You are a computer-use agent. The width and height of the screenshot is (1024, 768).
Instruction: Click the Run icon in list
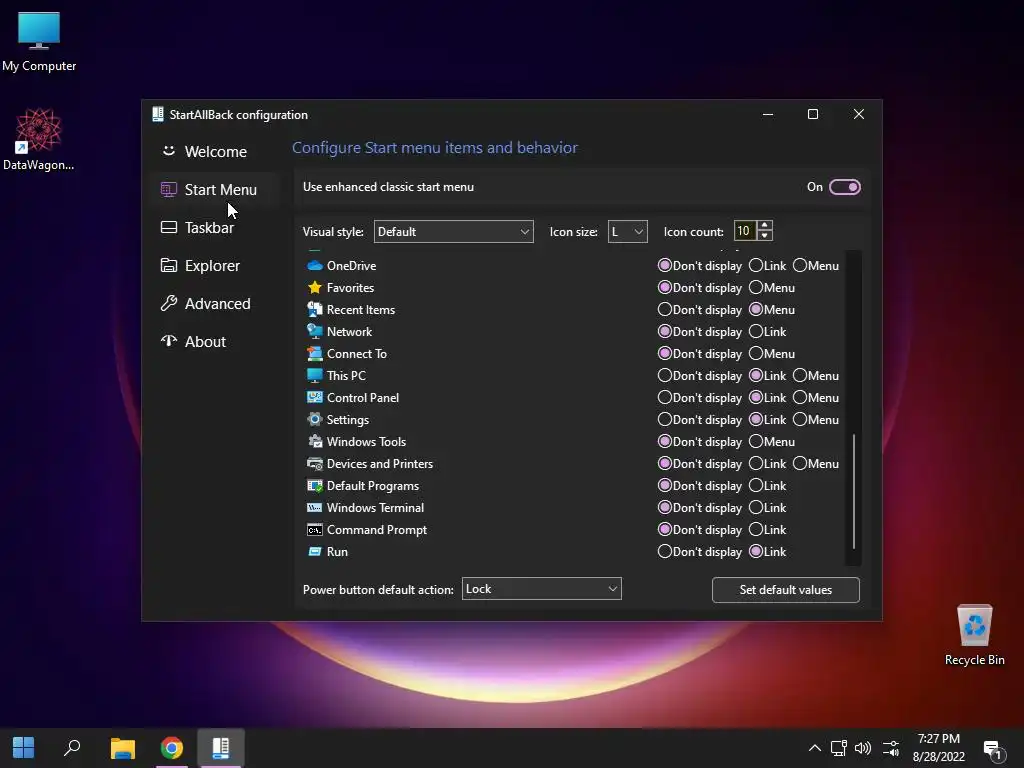315,552
